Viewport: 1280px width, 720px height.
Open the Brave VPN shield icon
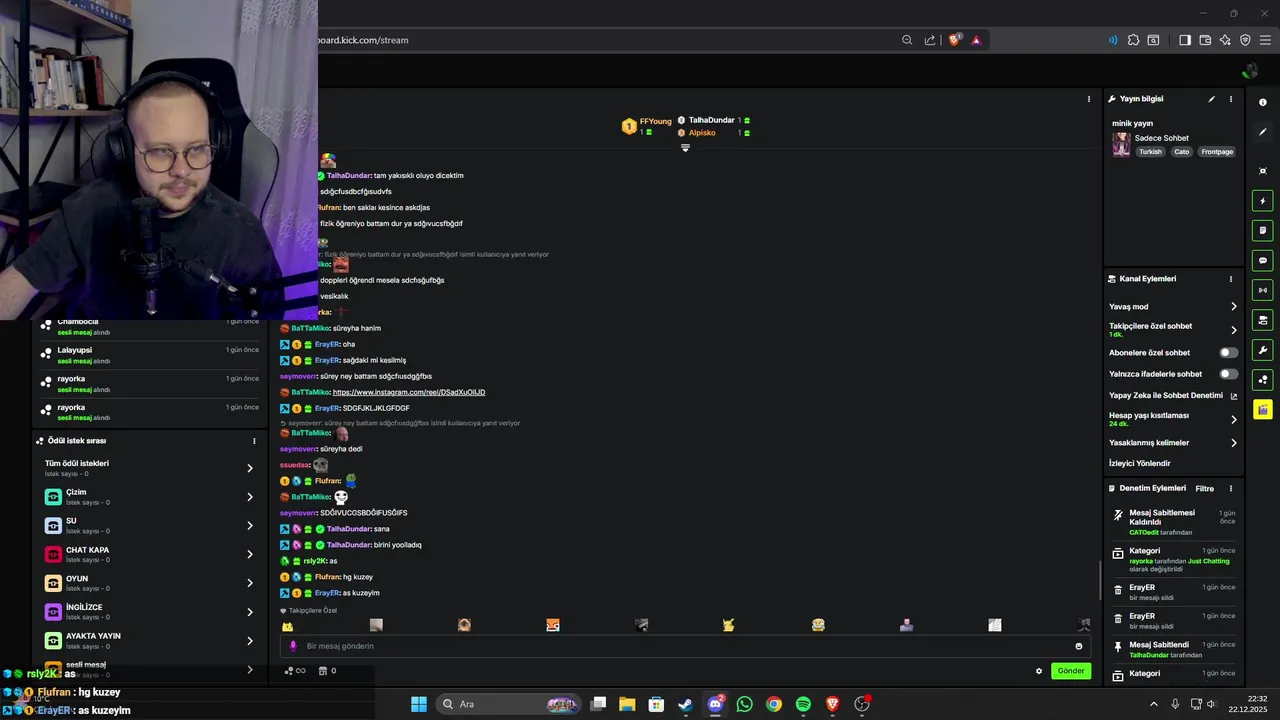1245,40
